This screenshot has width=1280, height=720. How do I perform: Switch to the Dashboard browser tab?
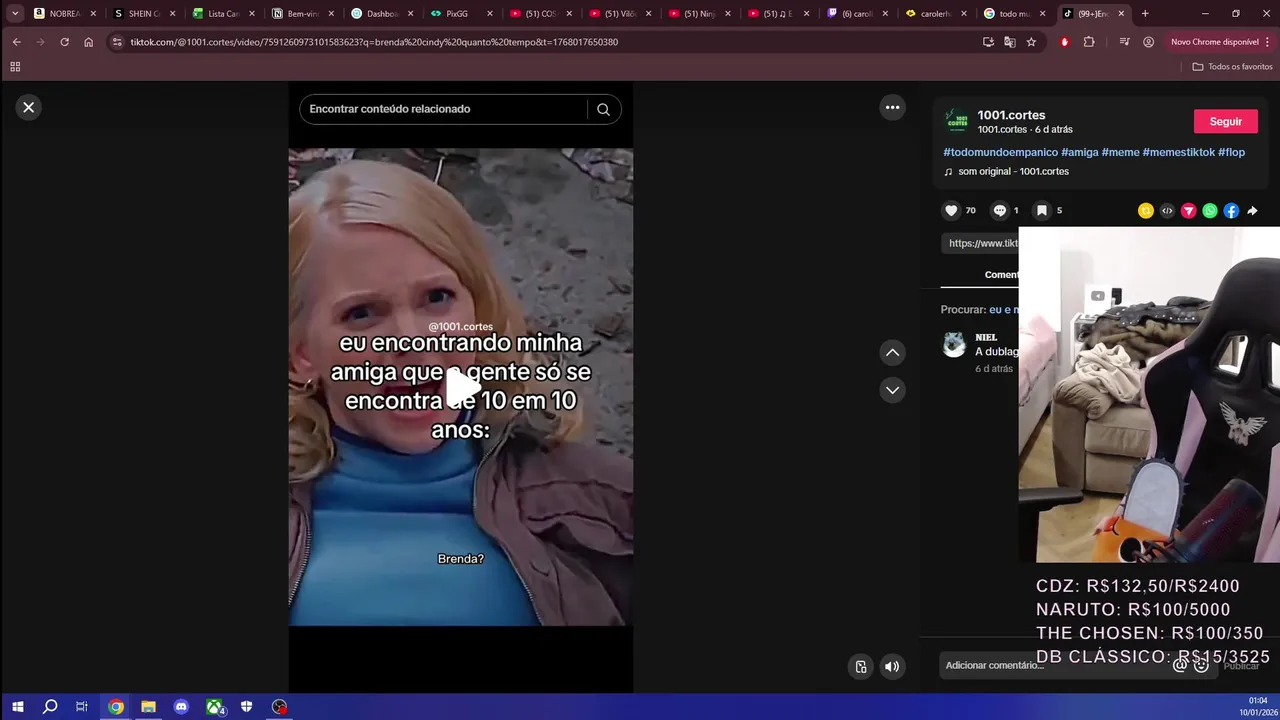pos(383,14)
